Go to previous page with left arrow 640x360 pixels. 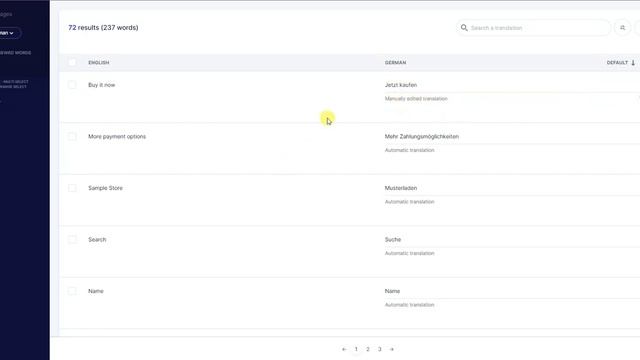pyautogui.click(x=344, y=349)
